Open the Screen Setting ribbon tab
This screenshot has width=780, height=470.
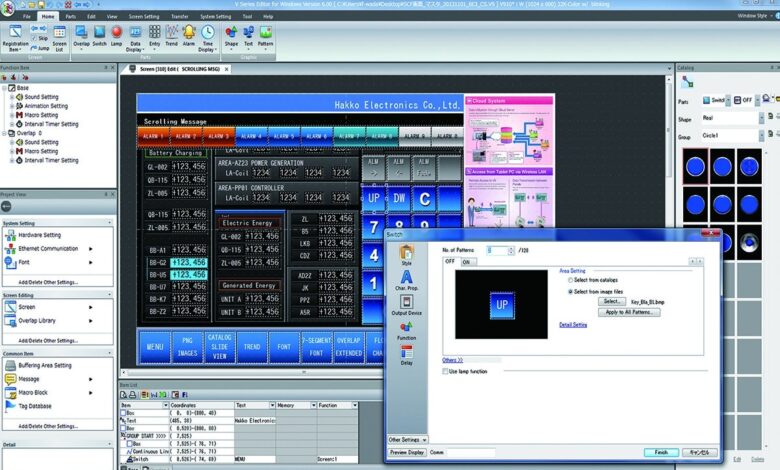[144, 16]
